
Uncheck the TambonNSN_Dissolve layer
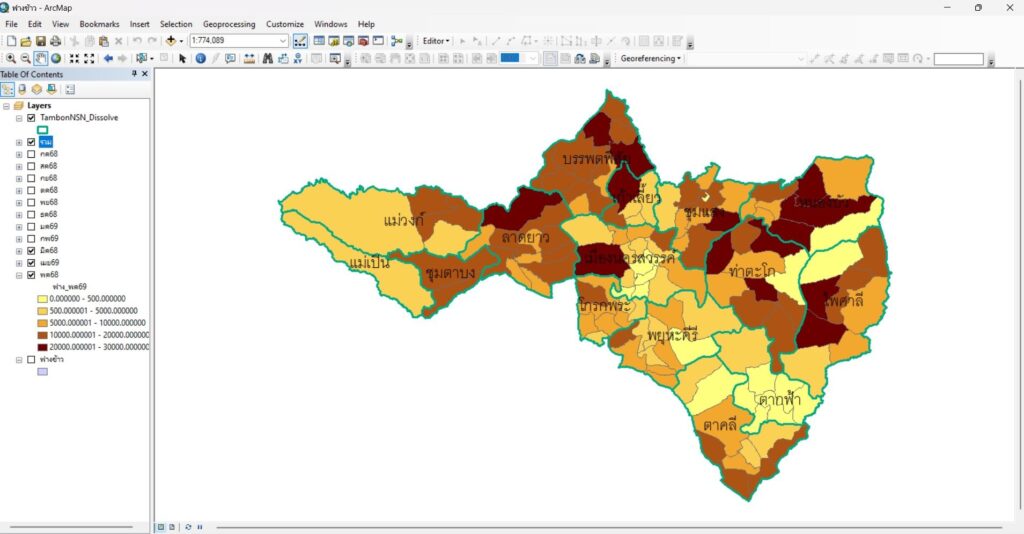click(31, 117)
